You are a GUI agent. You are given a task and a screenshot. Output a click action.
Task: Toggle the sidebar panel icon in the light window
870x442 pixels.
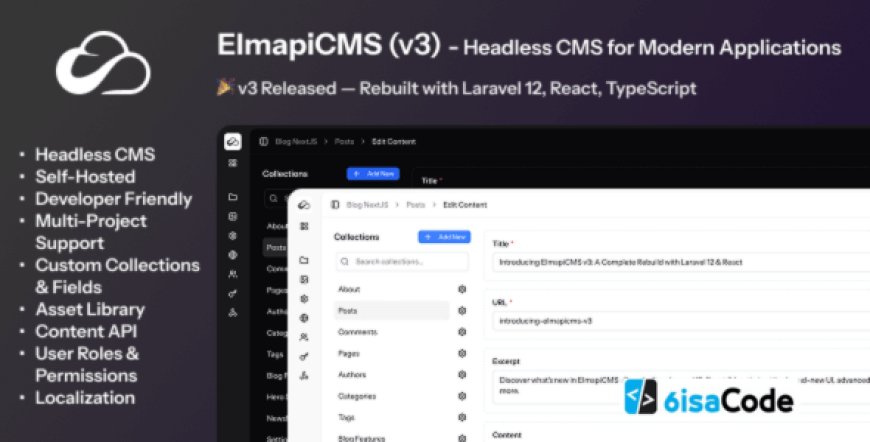point(335,205)
